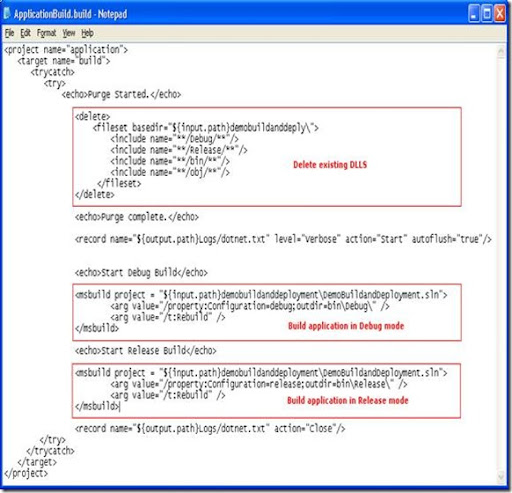The height and width of the screenshot is (493, 512).
Task: Click the echo Purge Started line
Action: point(121,94)
